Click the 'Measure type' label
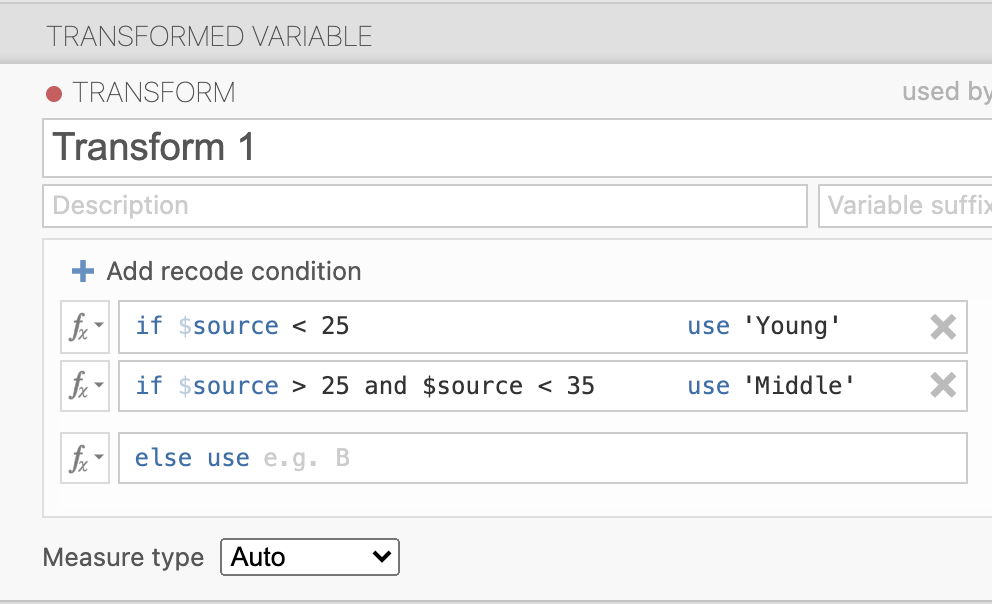Viewport: 992px width, 604px height. tap(123, 557)
